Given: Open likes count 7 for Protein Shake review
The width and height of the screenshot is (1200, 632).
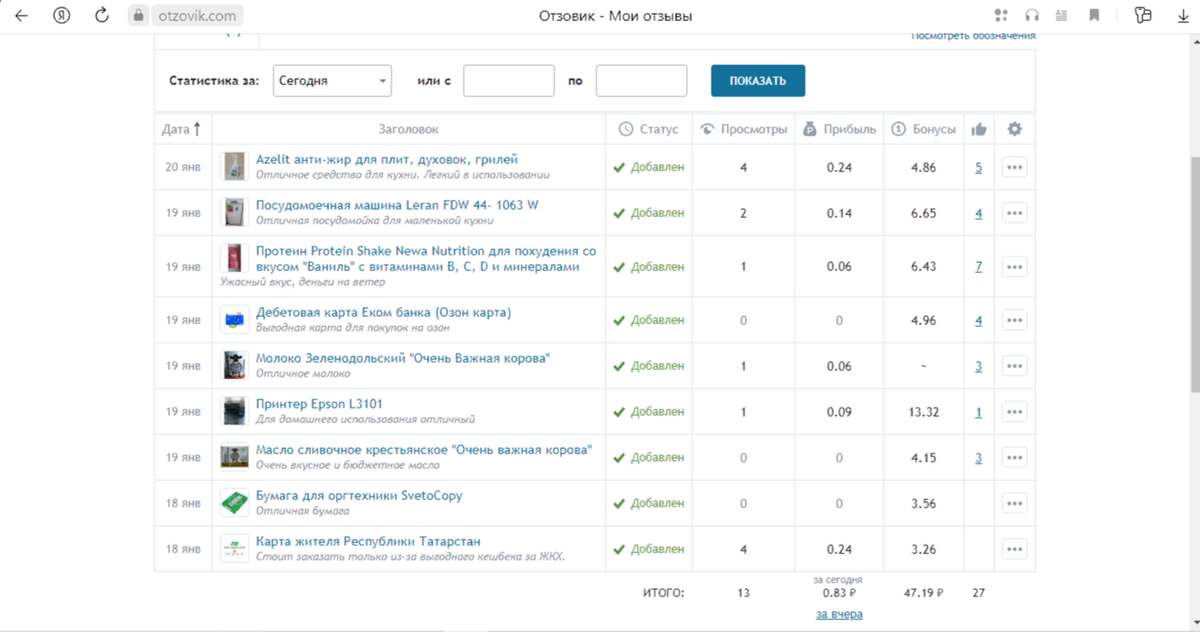Looking at the screenshot, I should pos(979,267).
